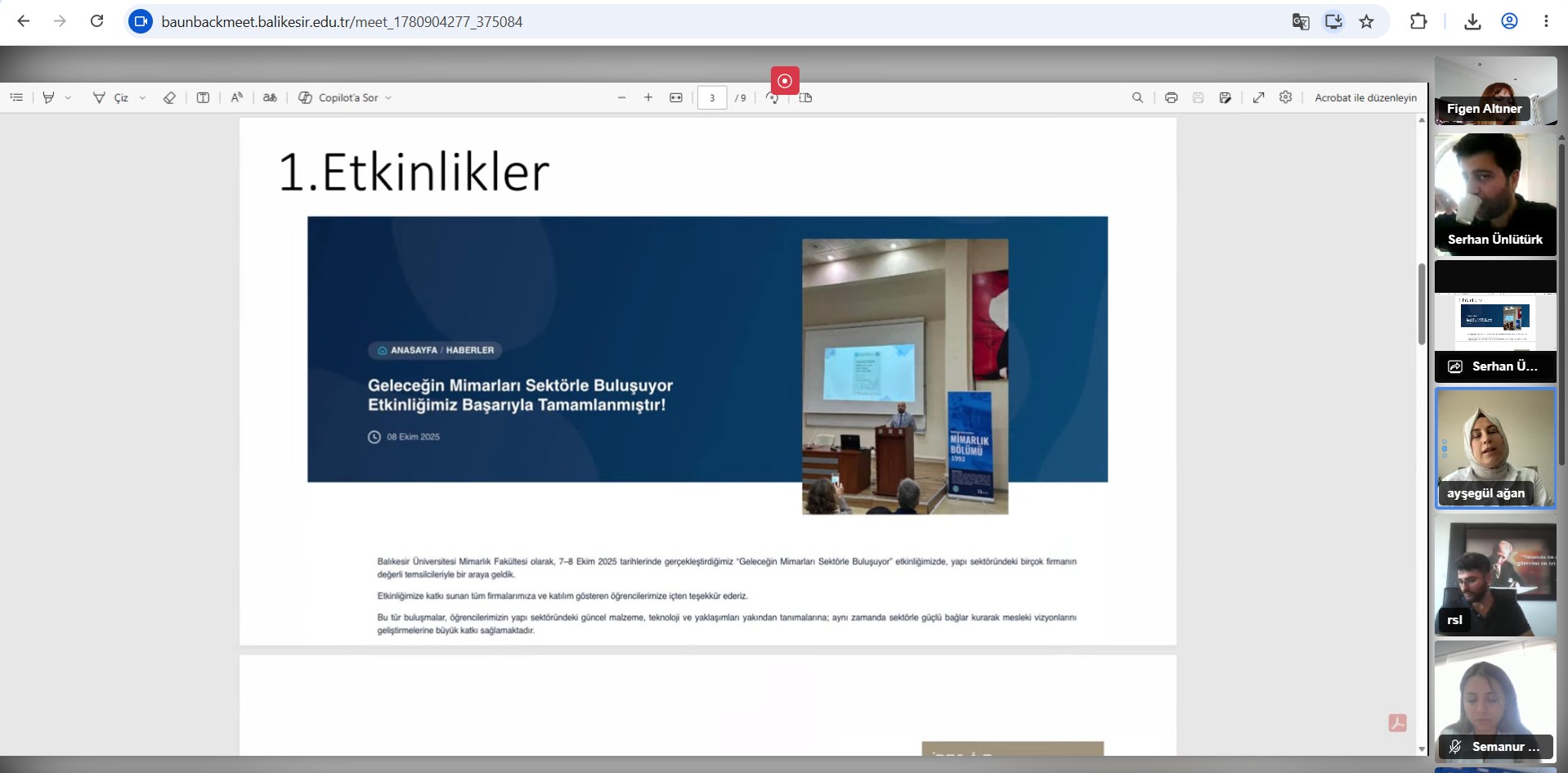
Task: Start read aloud in the PDF toolbar
Action: 236,97
